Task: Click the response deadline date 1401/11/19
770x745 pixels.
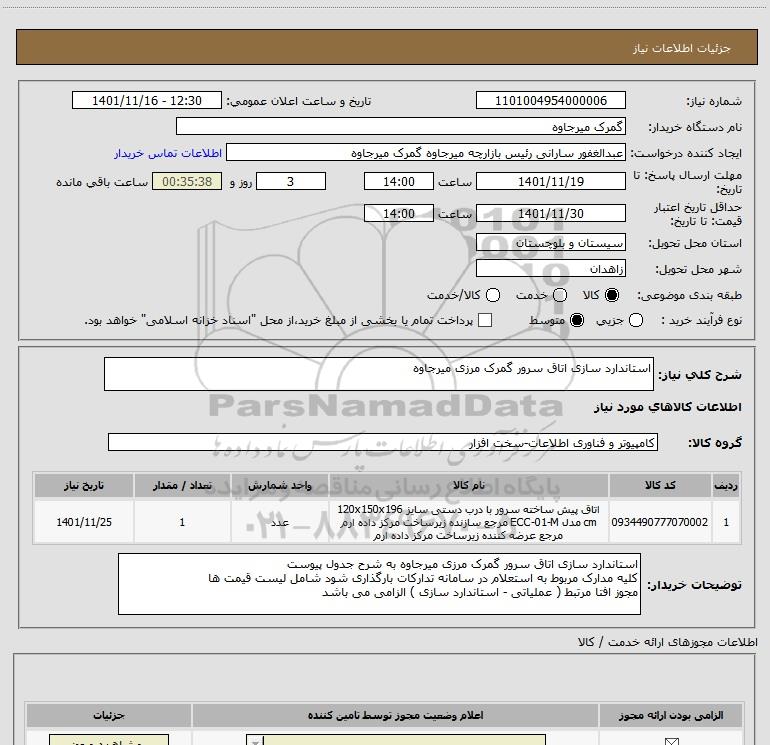Action: coord(550,182)
